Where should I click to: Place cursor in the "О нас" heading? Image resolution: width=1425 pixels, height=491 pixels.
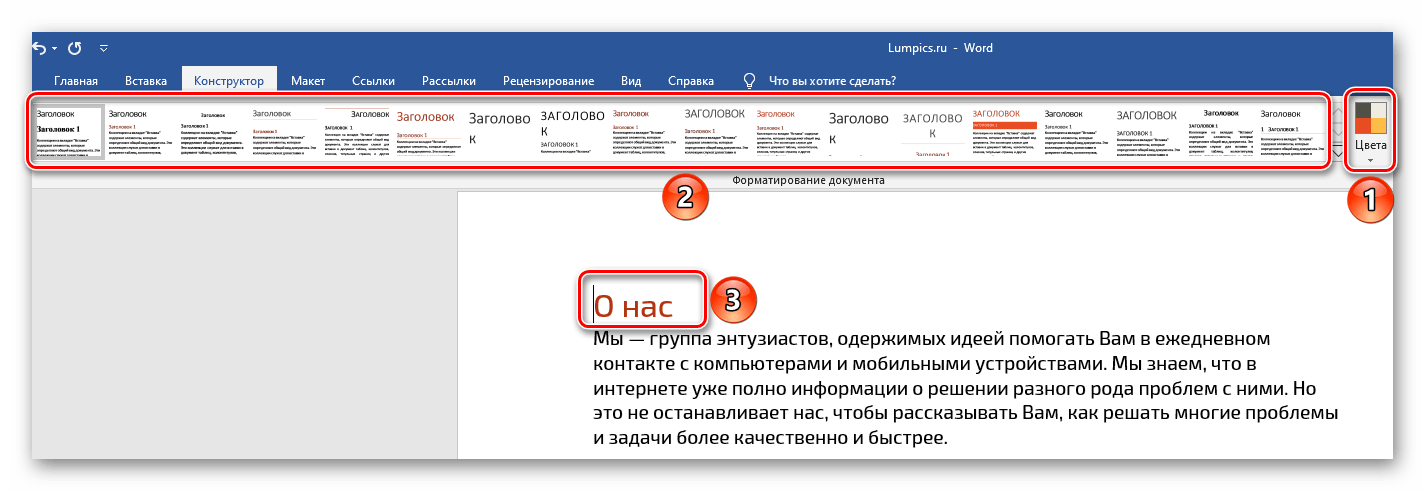pos(634,306)
